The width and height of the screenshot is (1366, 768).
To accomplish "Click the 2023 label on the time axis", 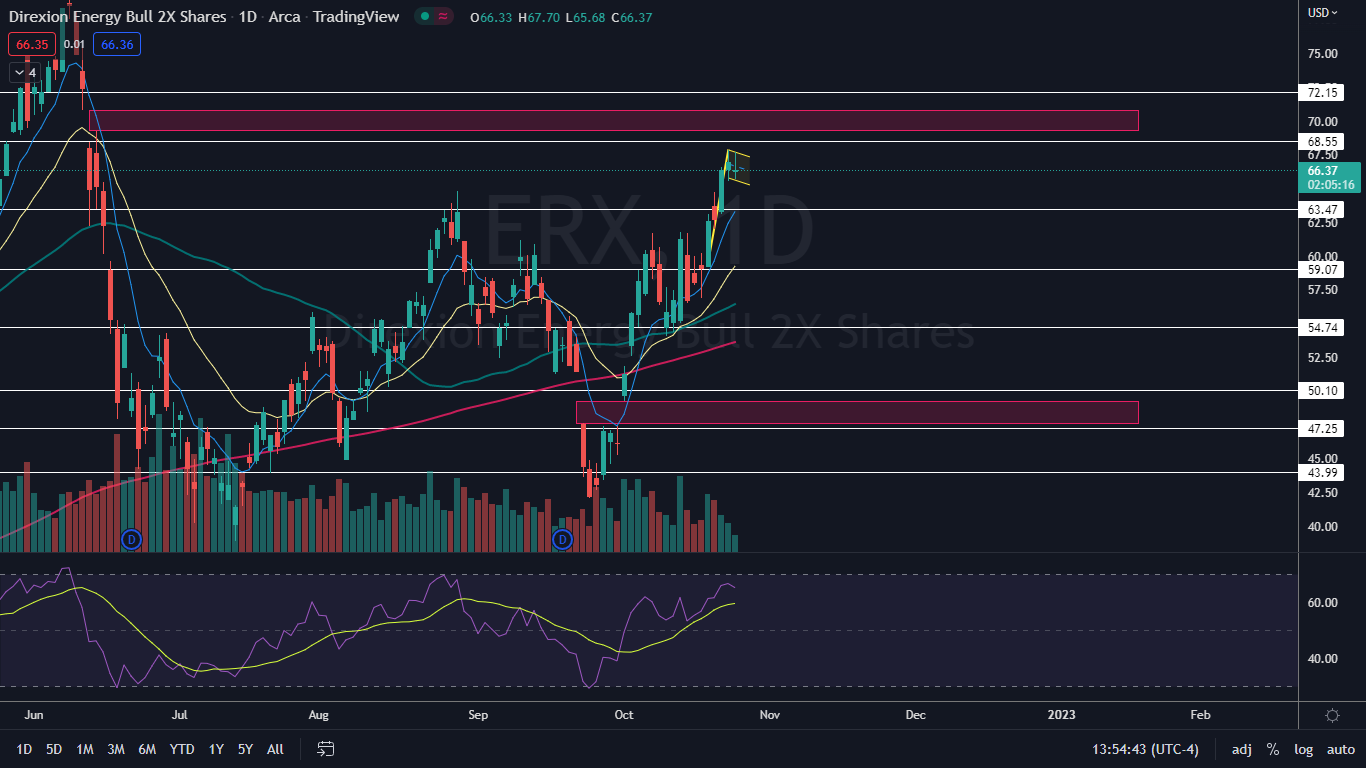I will point(1062,715).
